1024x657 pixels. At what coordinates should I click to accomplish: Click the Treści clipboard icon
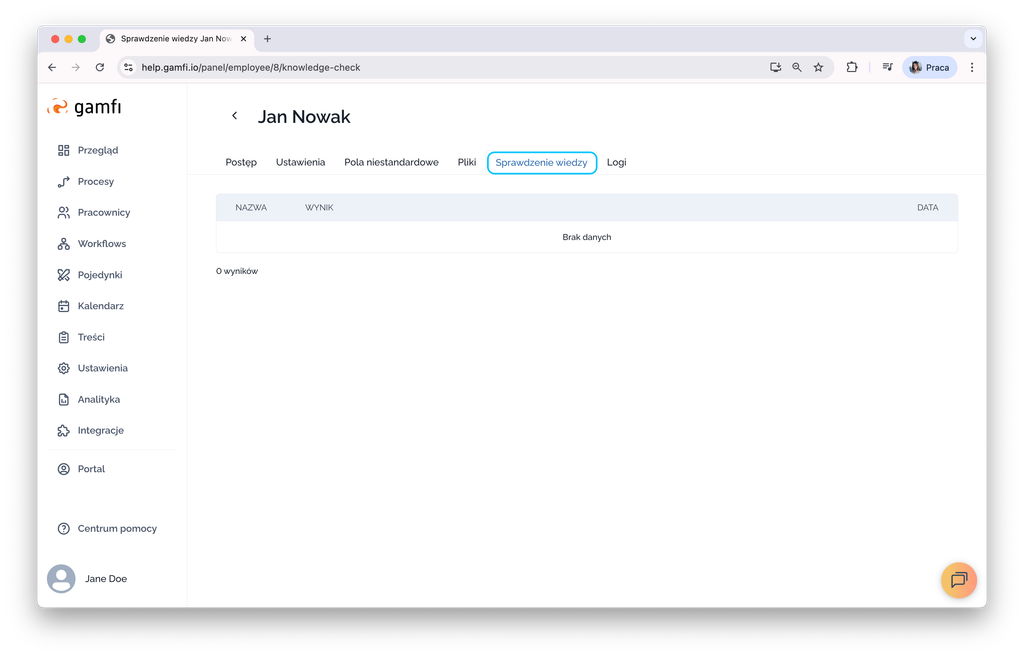[64, 337]
